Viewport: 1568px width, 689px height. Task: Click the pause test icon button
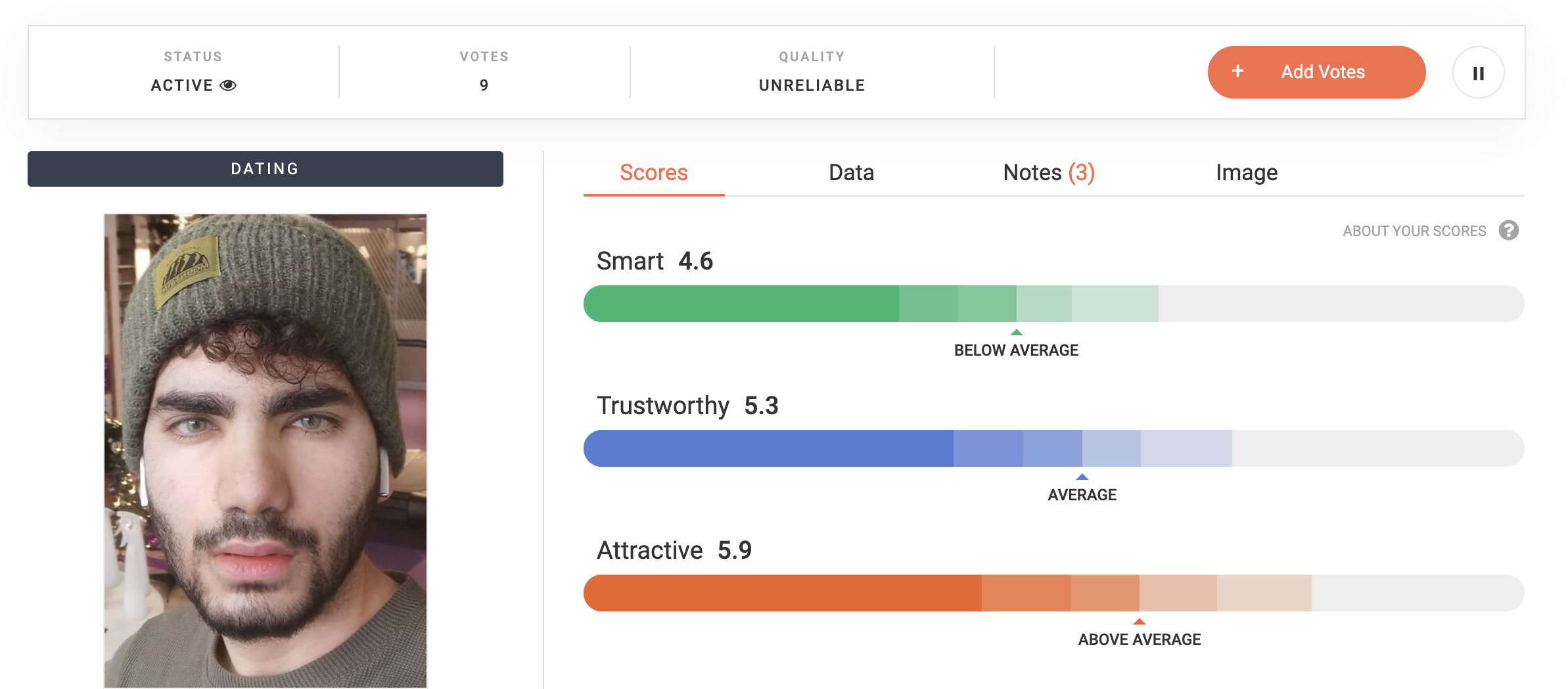(1478, 73)
